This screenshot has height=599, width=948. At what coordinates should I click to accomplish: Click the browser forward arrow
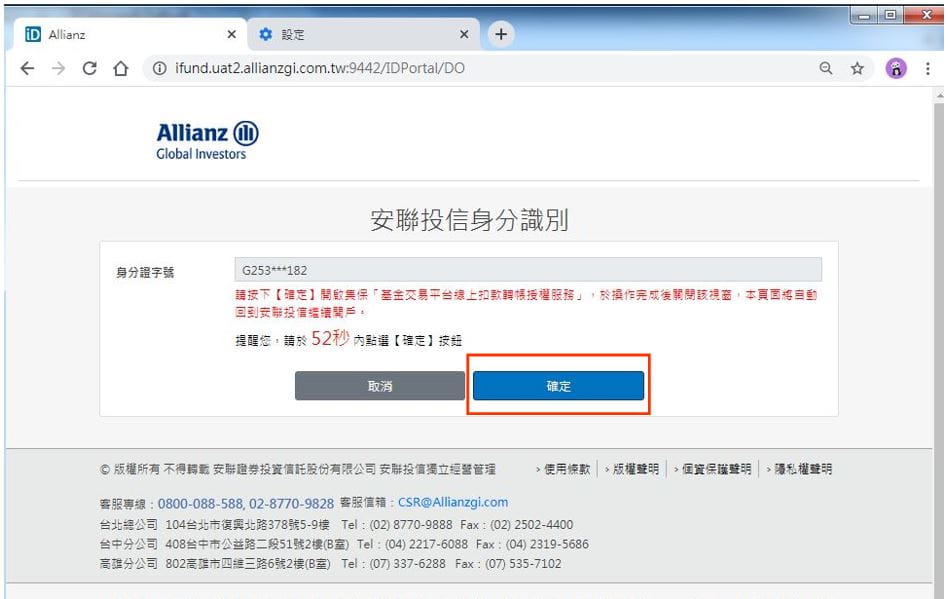click(58, 68)
